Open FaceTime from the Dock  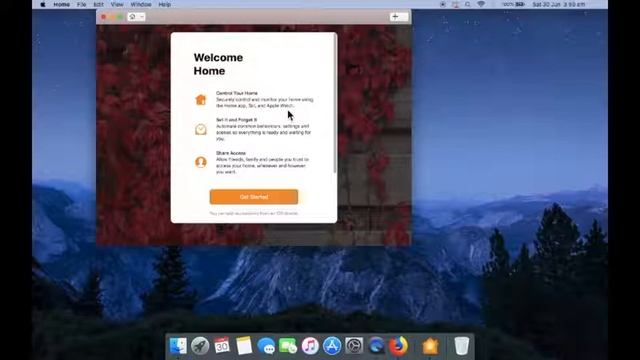288,346
